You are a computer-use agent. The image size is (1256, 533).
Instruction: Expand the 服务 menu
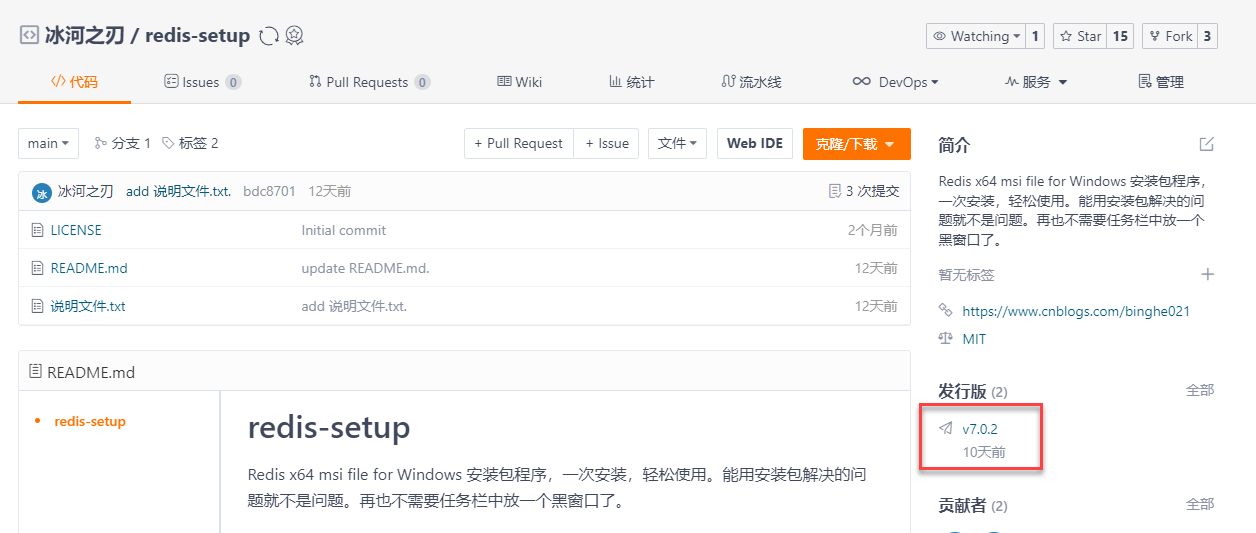point(1036,82)
